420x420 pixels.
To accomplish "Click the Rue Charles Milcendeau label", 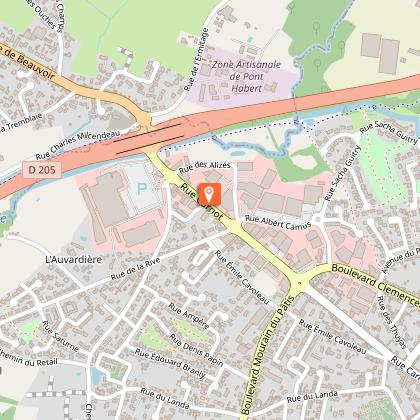I will point(78,145).
